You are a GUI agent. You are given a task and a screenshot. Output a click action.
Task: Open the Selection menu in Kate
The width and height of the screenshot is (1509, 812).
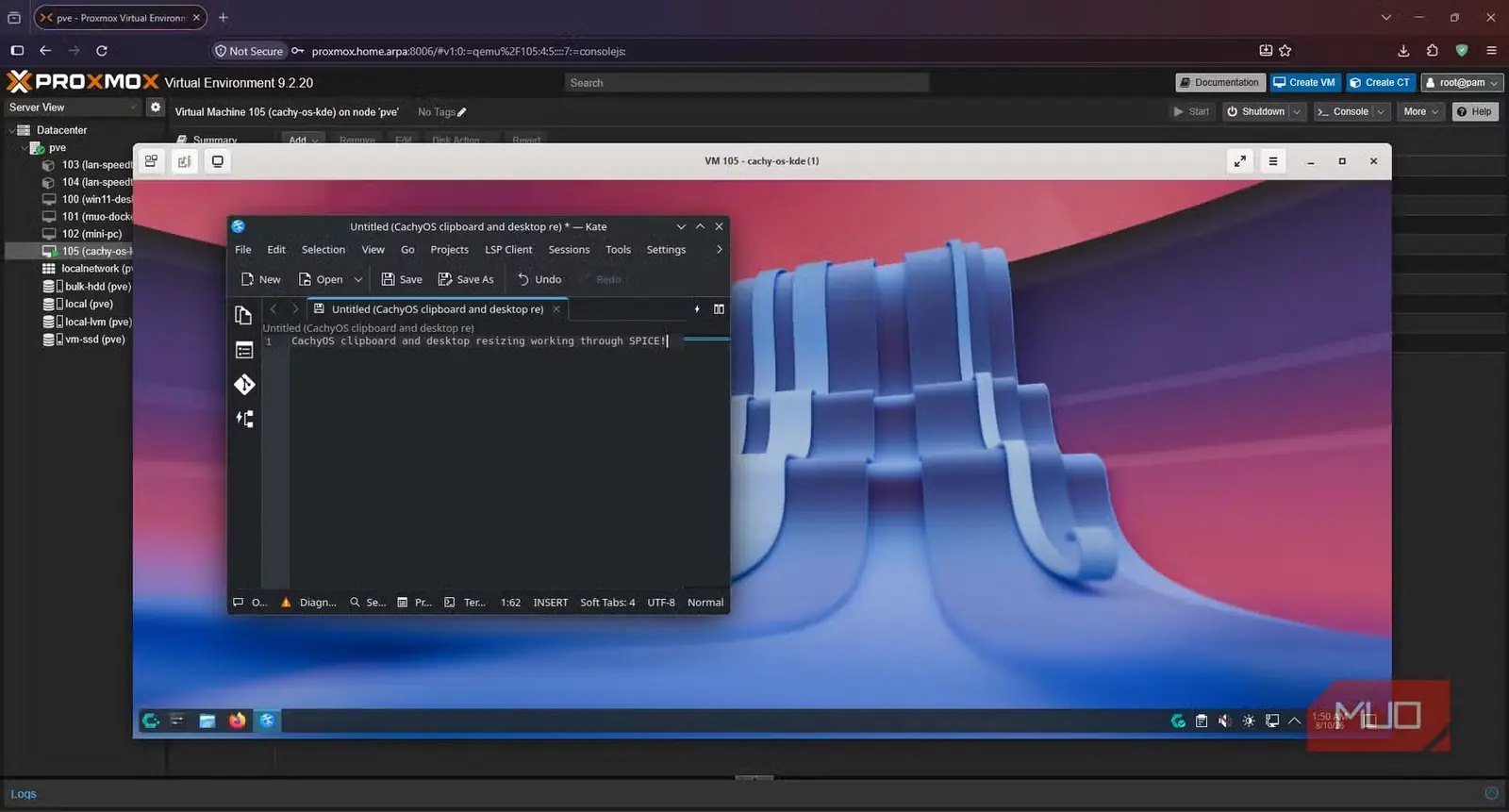[323, 250]
